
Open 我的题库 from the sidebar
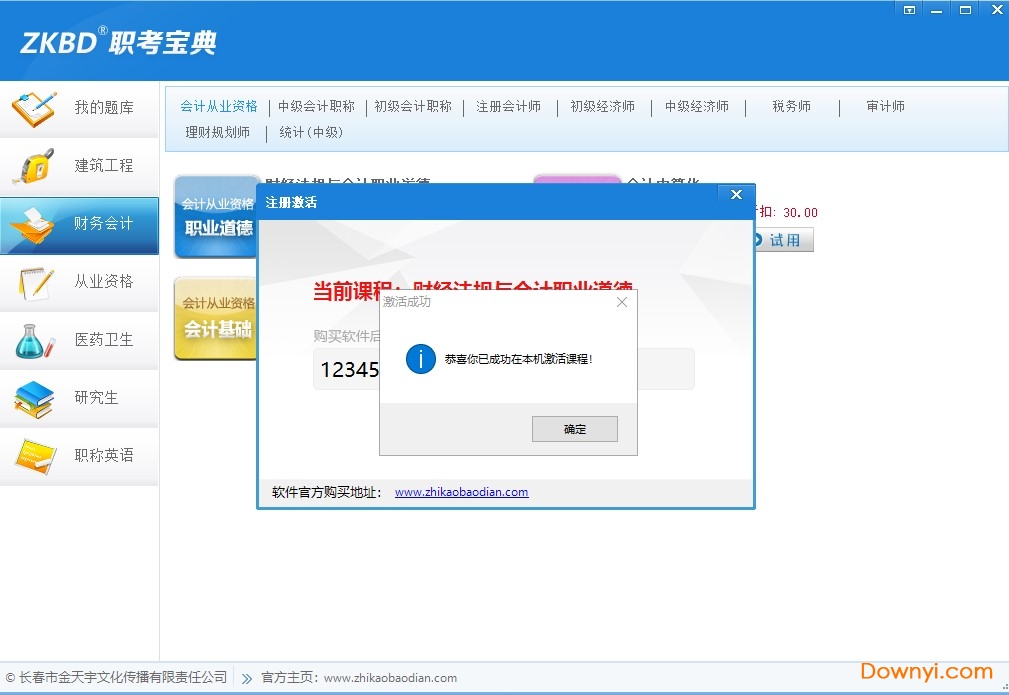80,110
